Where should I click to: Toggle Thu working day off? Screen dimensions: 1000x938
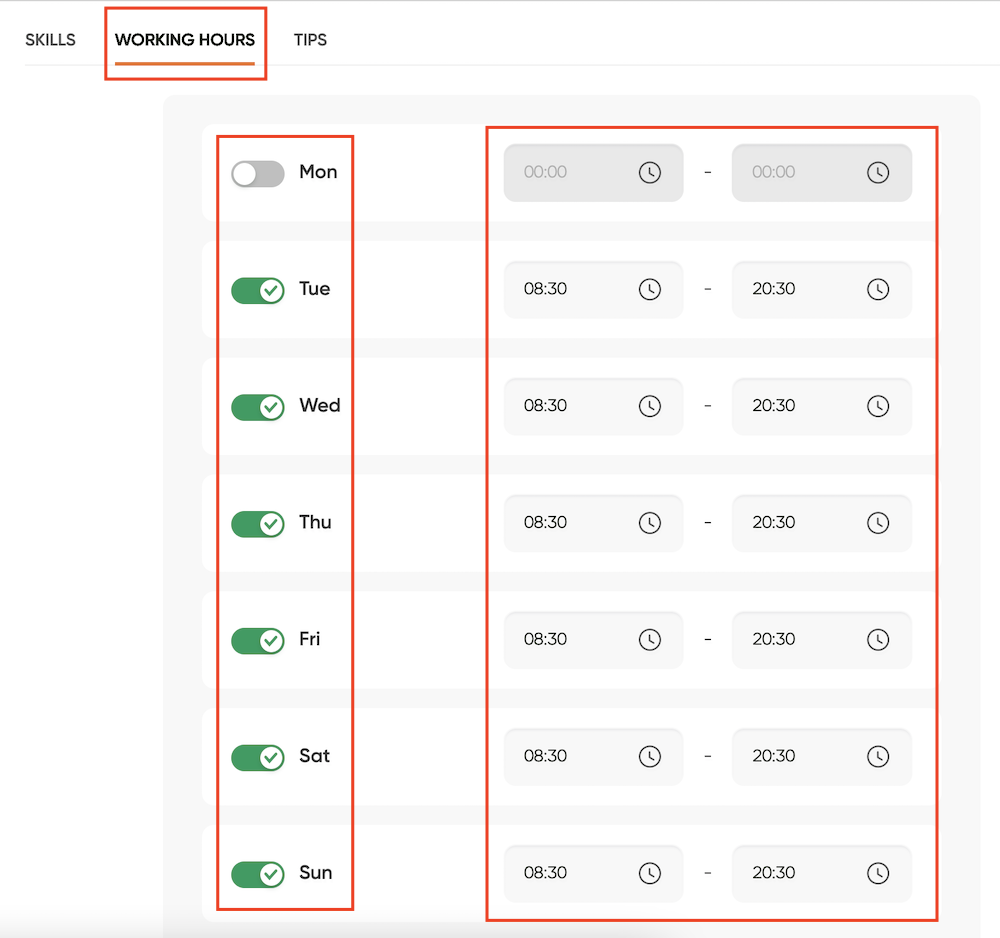[258, 524]
